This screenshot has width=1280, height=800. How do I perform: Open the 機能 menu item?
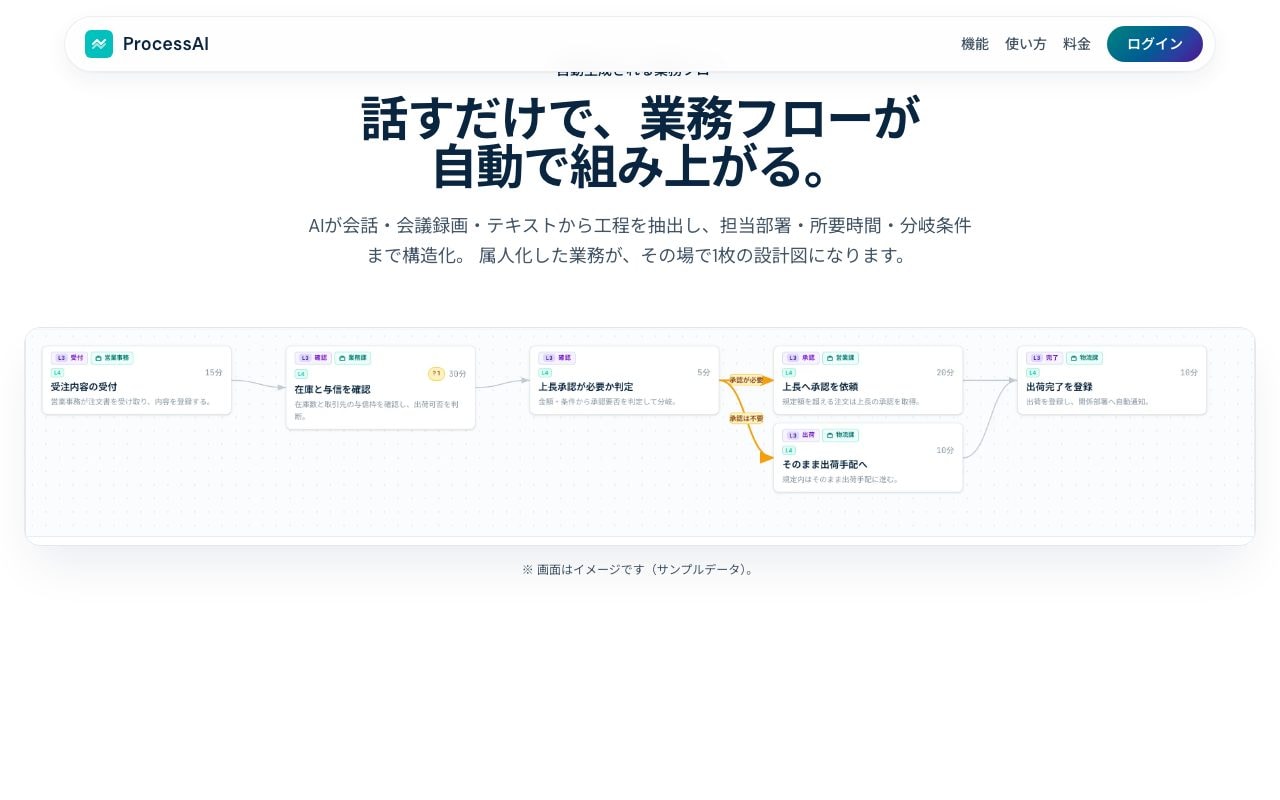pos(975,44)
